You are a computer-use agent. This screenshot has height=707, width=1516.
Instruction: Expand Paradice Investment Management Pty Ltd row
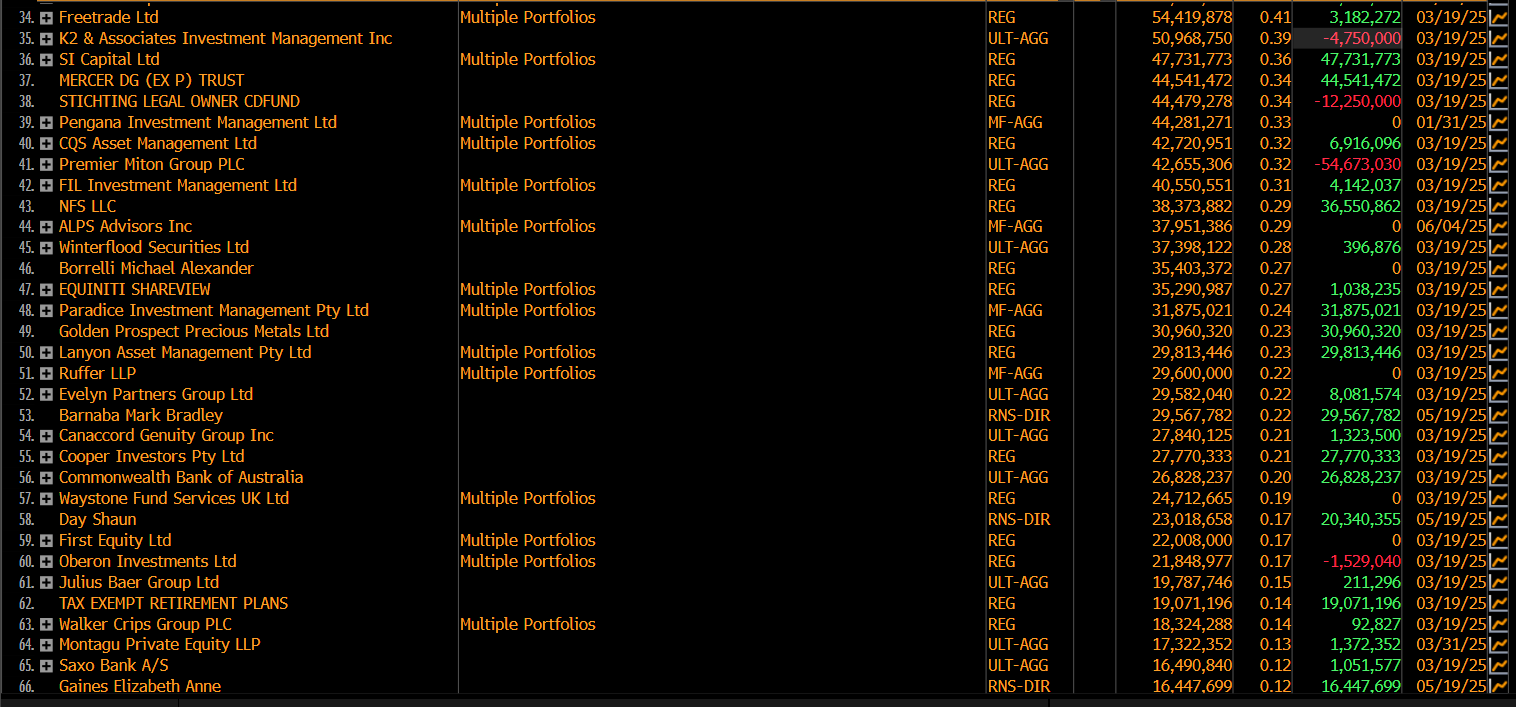pos(46,310)
